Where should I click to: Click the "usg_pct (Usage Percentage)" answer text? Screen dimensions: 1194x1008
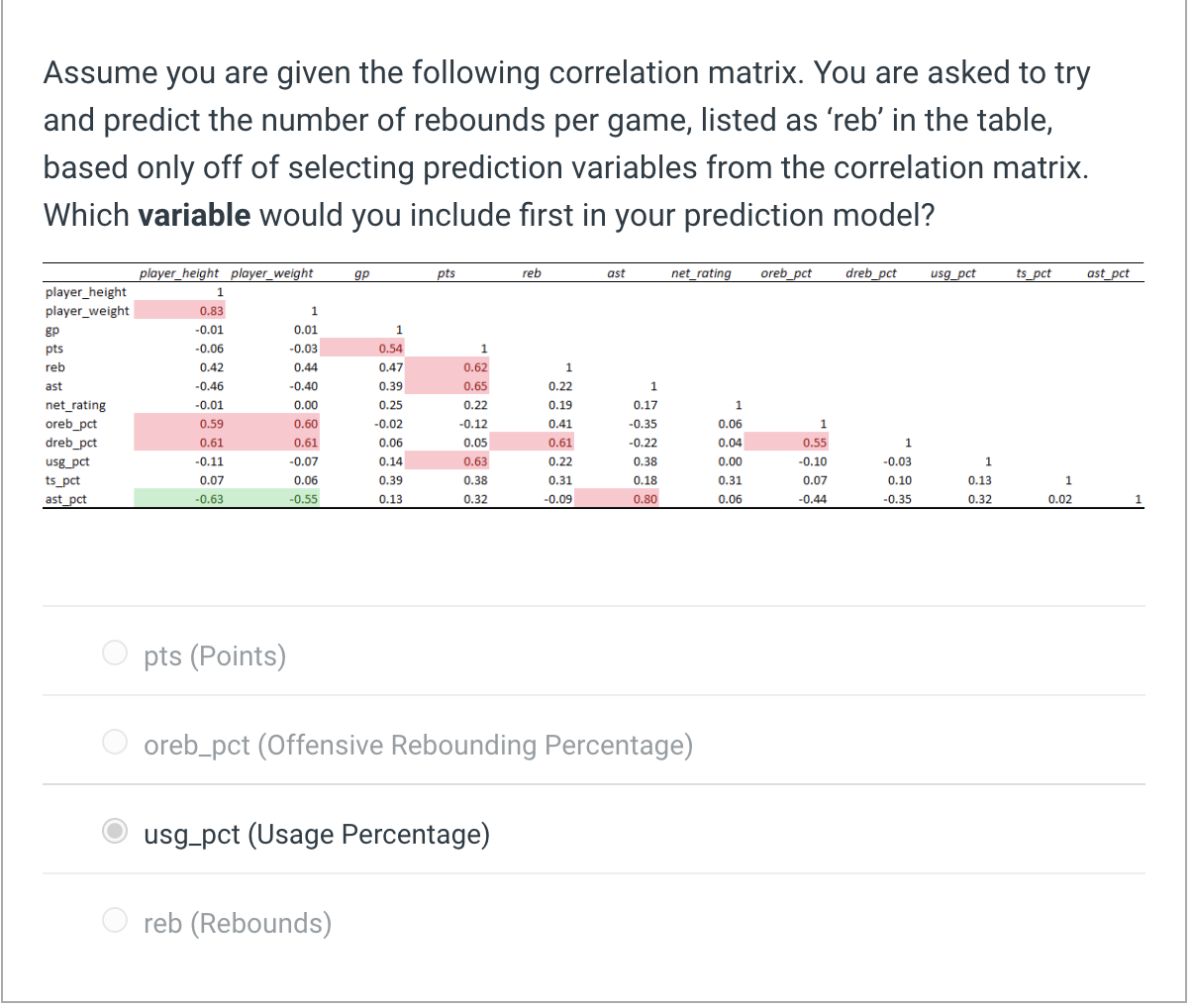(317, 834)
